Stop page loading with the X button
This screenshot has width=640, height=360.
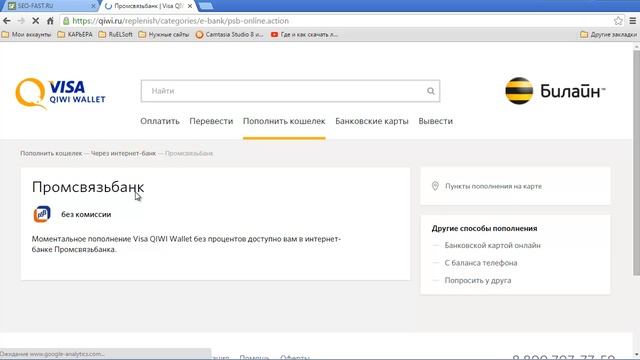pos(36,20)
